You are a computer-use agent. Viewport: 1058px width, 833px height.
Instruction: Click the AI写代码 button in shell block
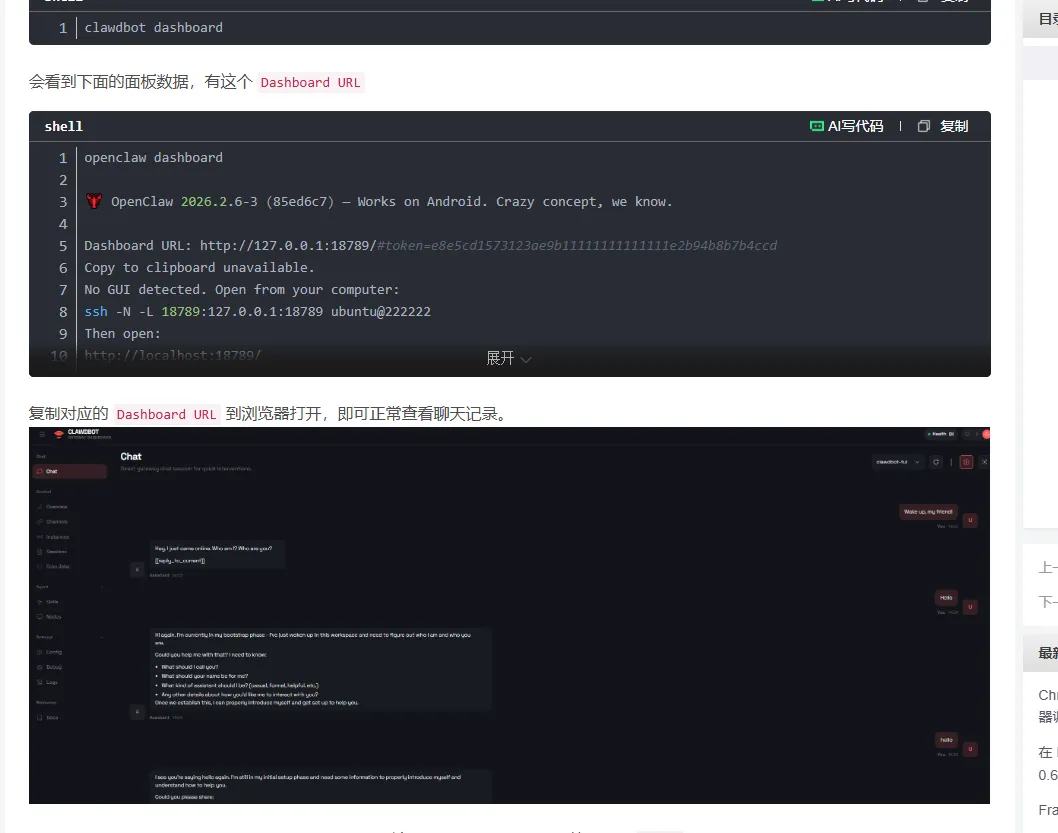pos(846,126)
